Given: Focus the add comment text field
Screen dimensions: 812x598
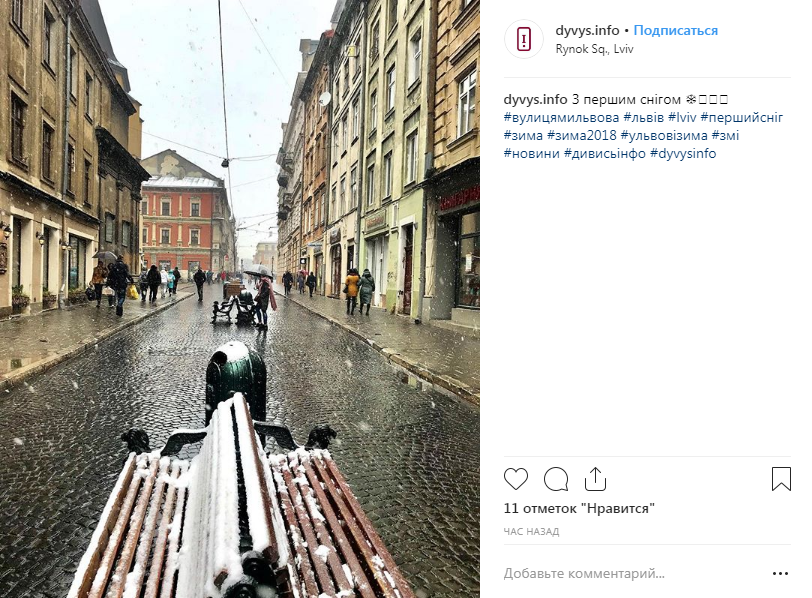Looking at the screenshot, I should pos(634,574).
